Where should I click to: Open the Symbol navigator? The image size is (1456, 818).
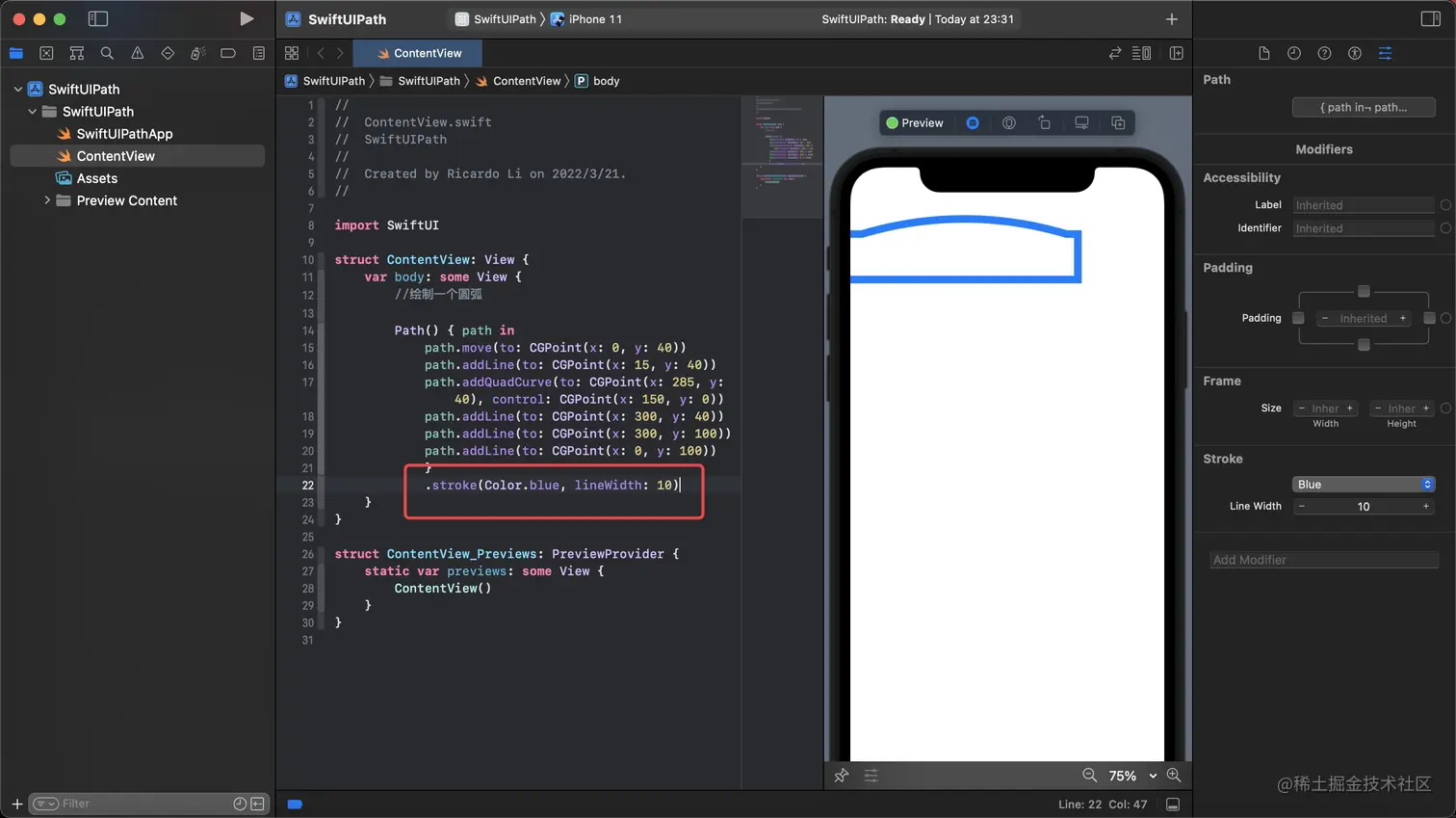click(x=77, y=53)
